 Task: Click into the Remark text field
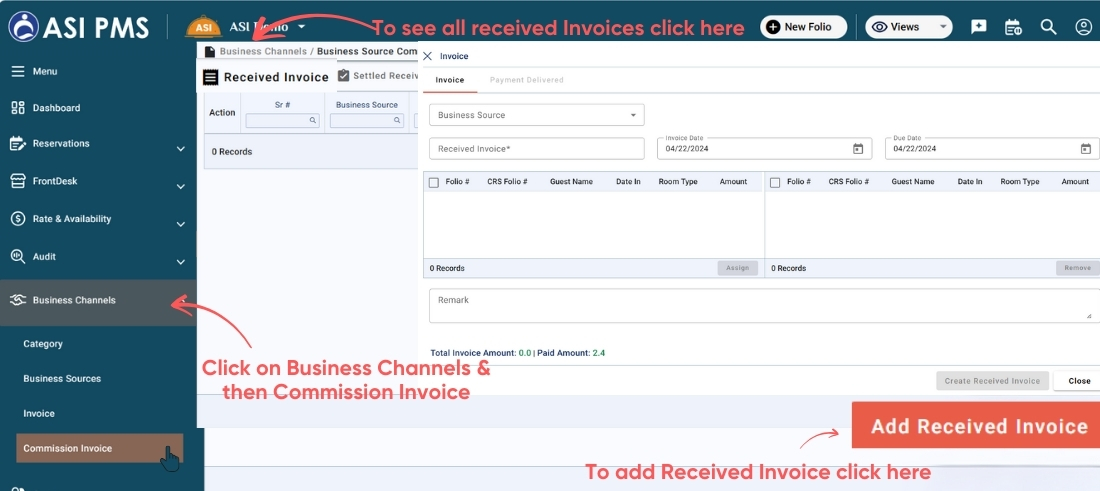point(760,306)
